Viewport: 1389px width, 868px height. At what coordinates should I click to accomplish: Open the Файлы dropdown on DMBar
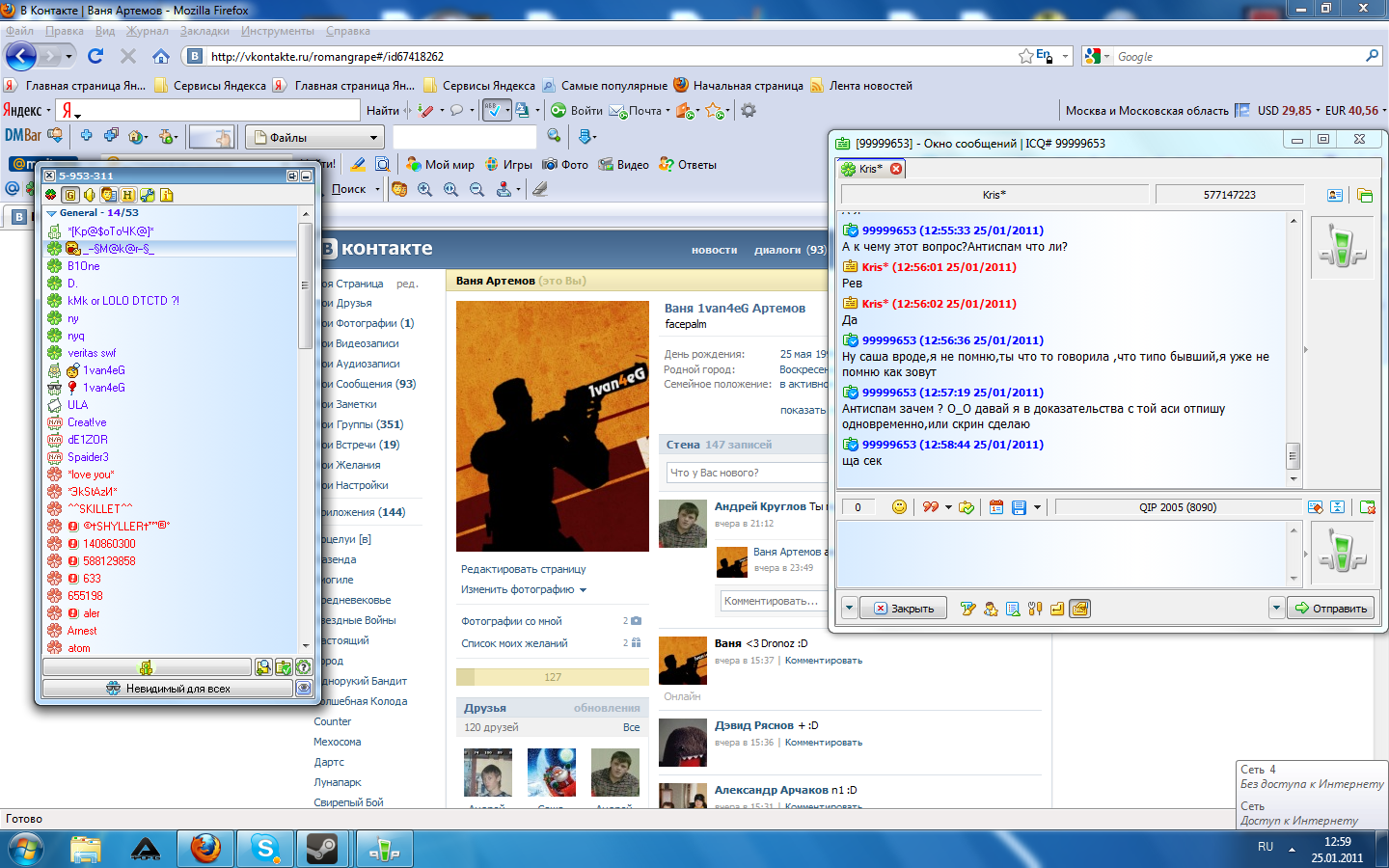tap(314, 137)
